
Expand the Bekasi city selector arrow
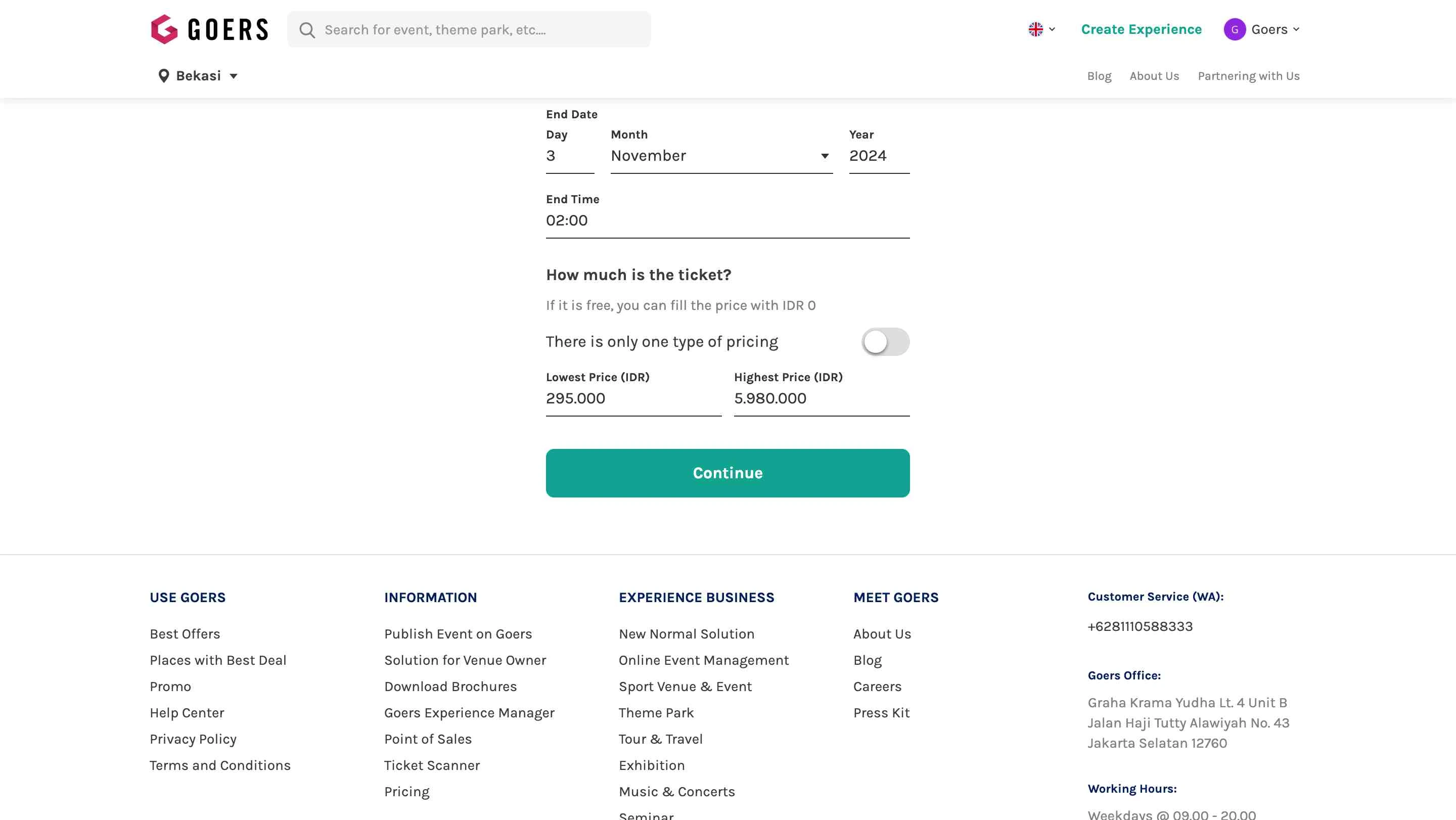[234, 76]
